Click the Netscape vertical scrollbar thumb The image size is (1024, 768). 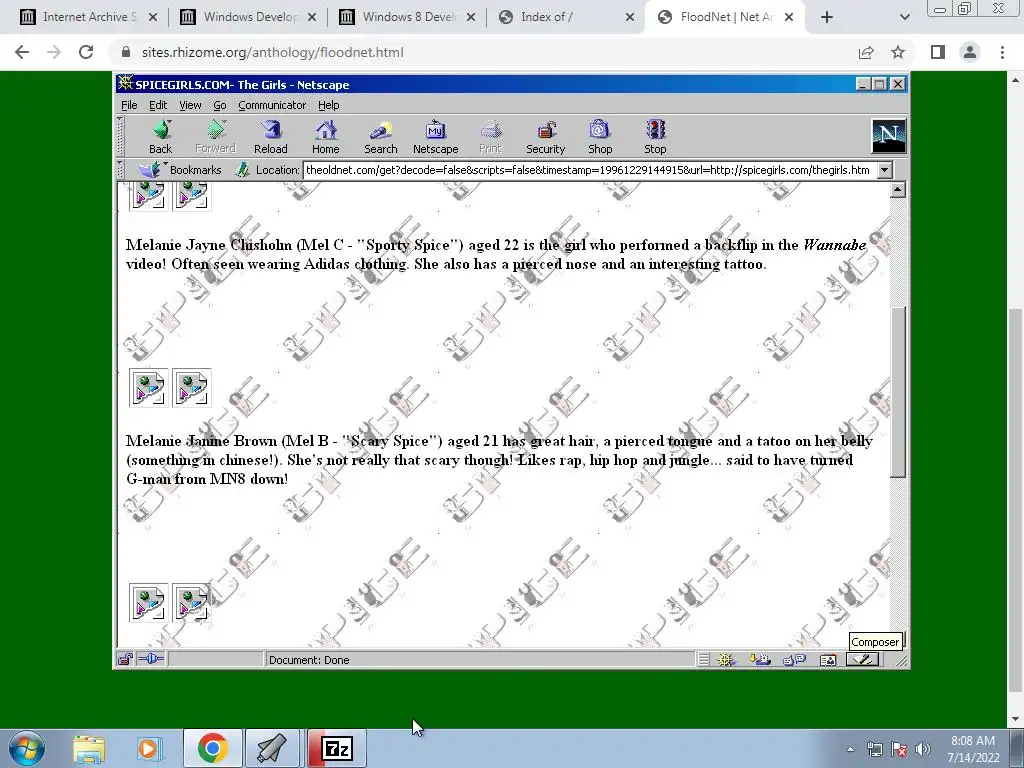pos(897,392)
